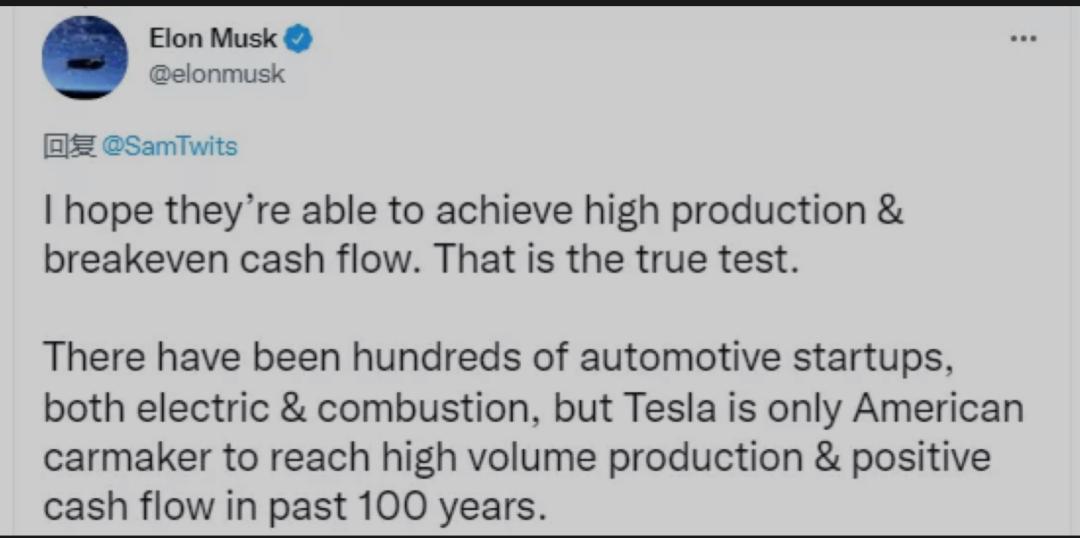Click the Elon Musk display name
The height and width of the screenshot is (538, 1080).
213,39
